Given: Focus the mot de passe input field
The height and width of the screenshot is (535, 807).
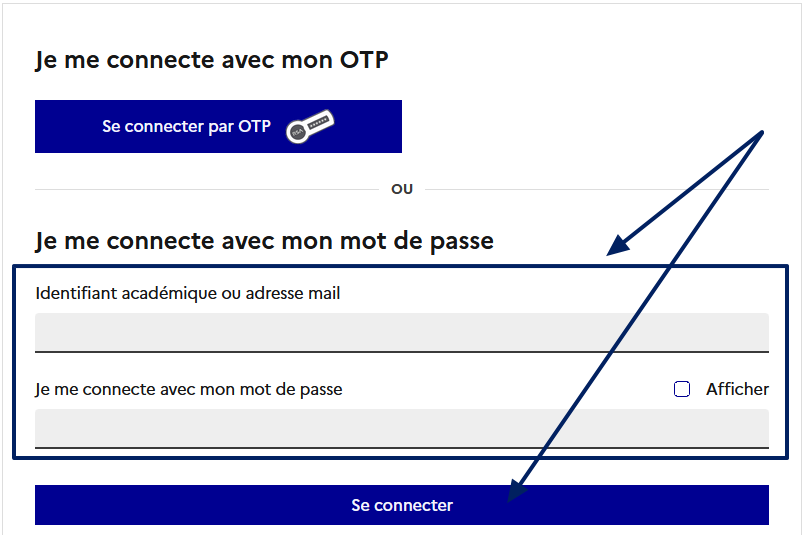Looking at the screenshot, I should [402, 429].
